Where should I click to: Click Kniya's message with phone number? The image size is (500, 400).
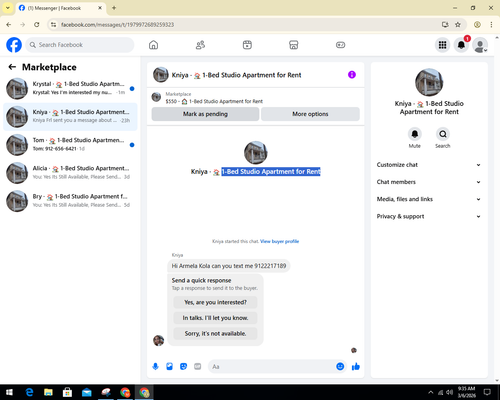point(229,266)
